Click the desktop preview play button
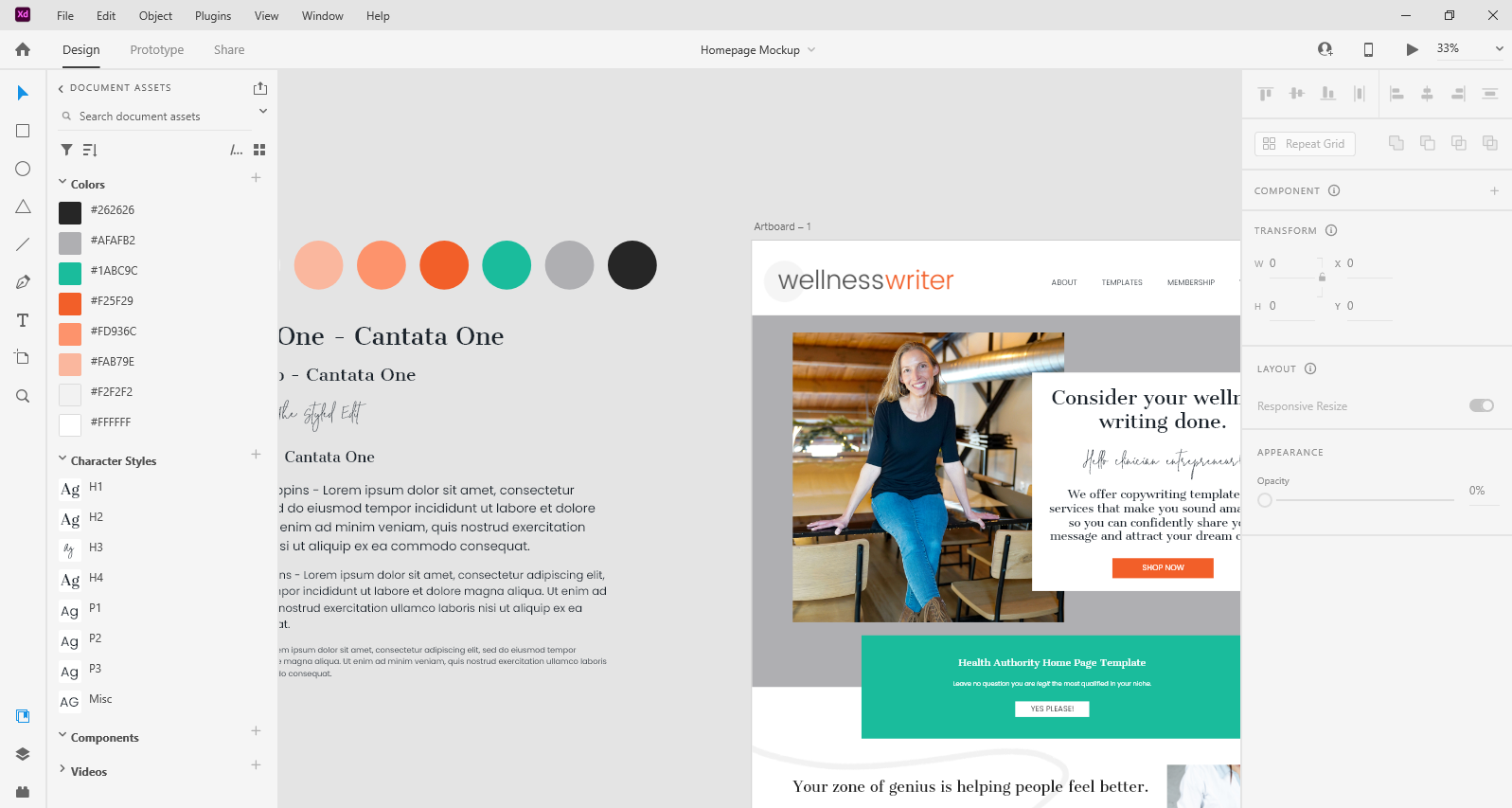 pyautogui.click(x=1412, y=49)
